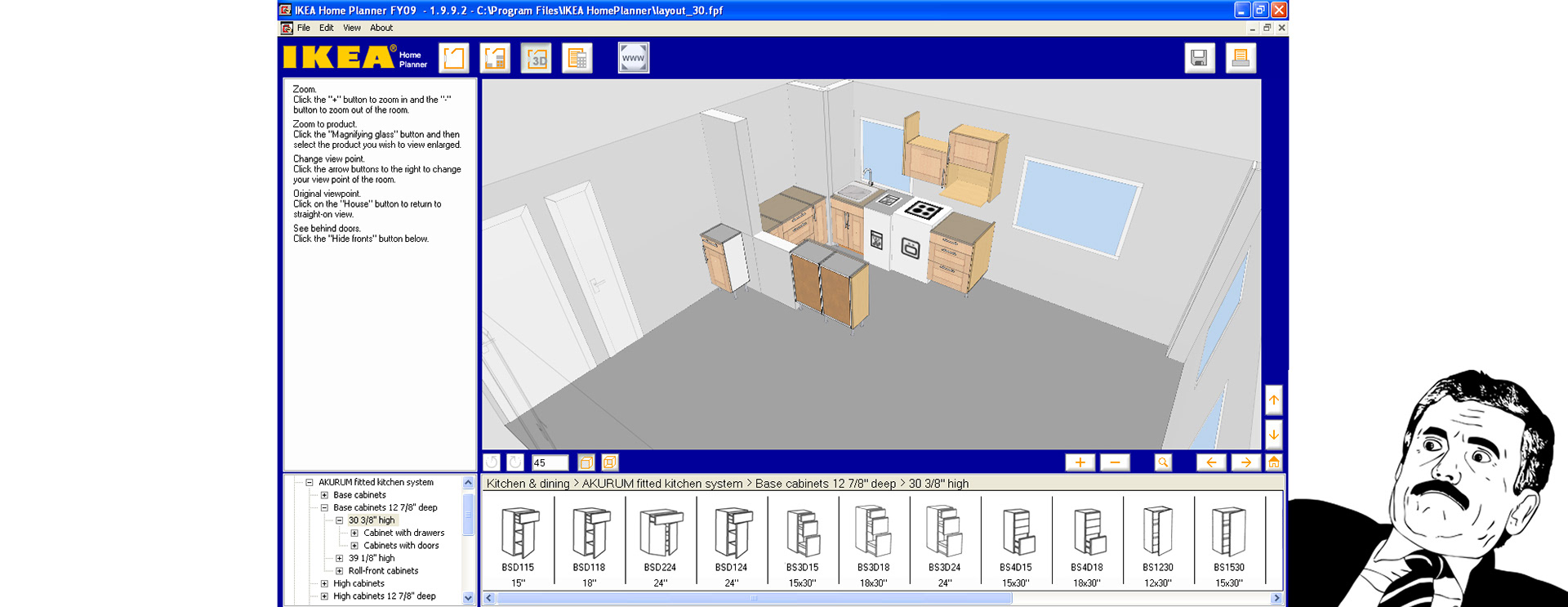Viewport: 1568px width, 607px height.
Task: Collapse the 30 3/8" high node
Action: (340, 520)
